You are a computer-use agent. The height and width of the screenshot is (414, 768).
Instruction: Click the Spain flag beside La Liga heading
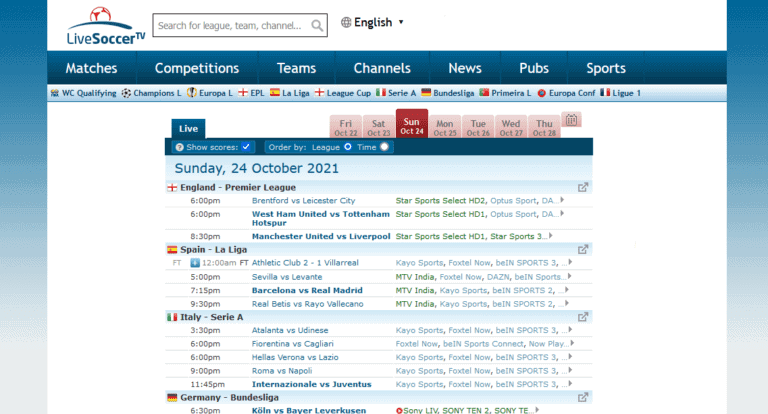tap(172, 250)
